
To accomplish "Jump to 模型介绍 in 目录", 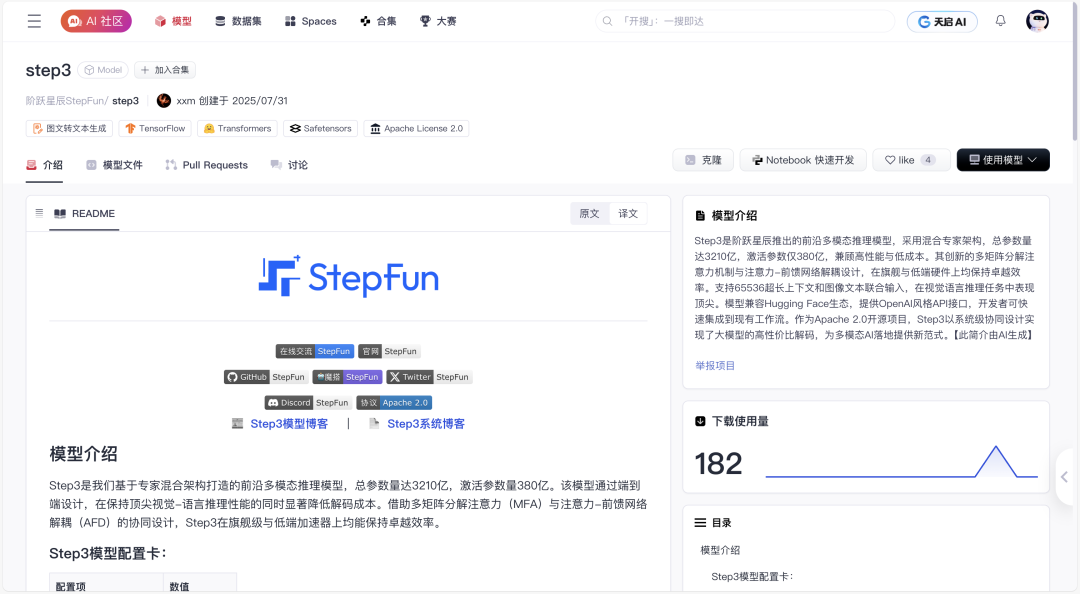I will tap(720, 550).
